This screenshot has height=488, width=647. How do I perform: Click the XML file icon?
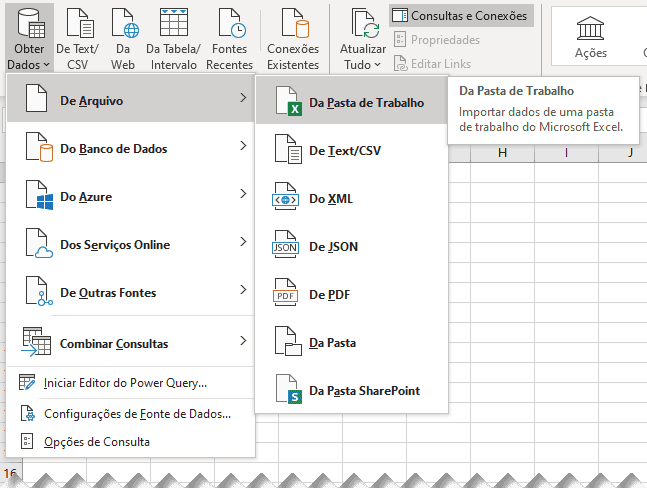point(285,196)
